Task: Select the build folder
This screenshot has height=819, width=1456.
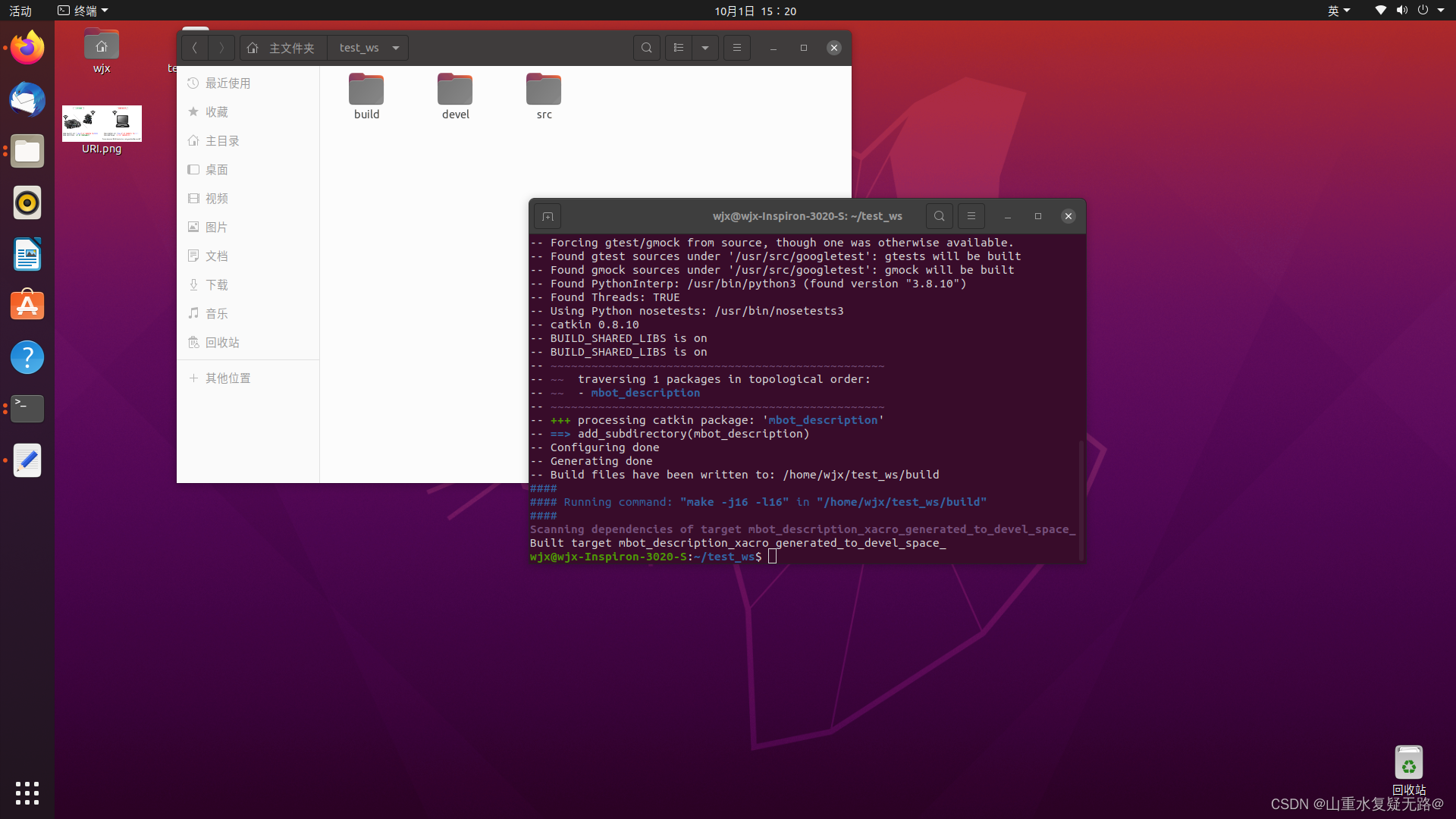Action: point(366,96)
